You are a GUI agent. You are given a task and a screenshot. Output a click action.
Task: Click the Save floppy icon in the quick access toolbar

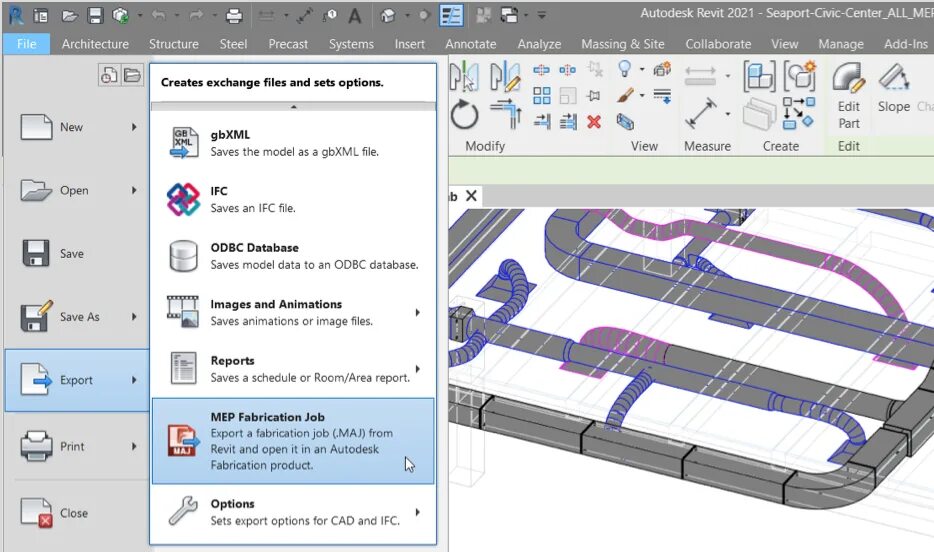95,15
